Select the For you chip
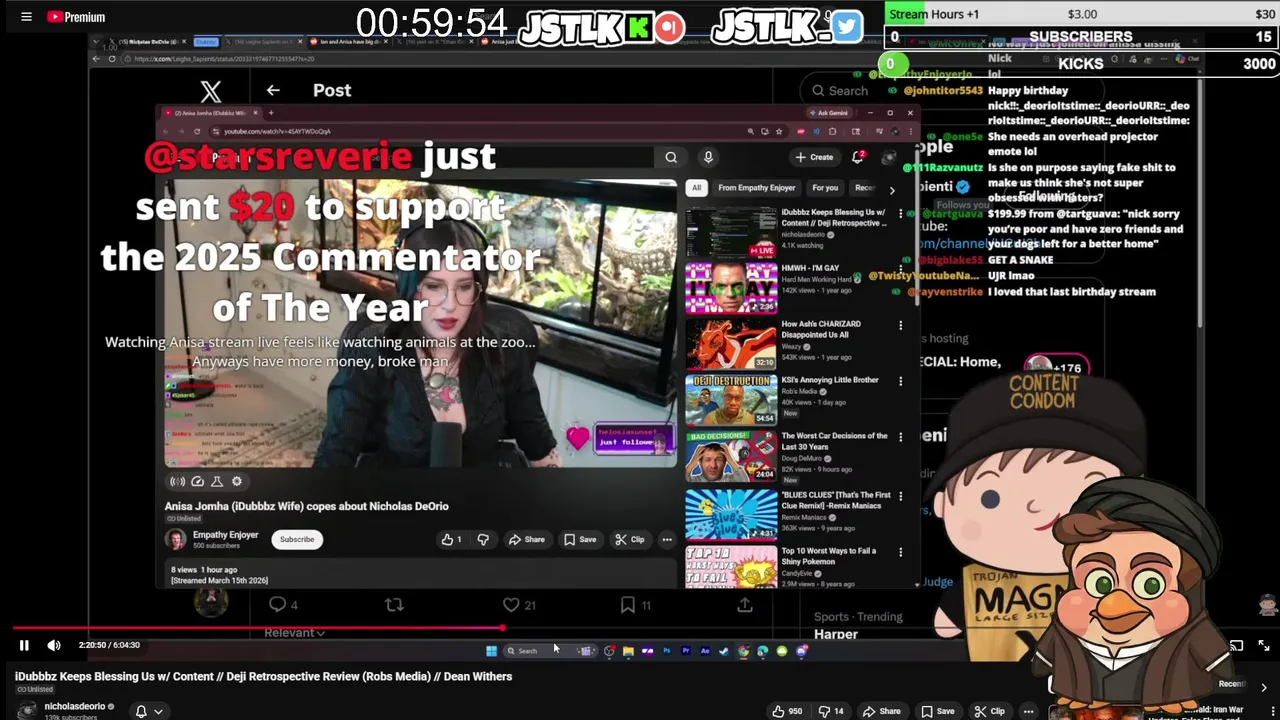The height and width of the screenshot is (720, 1280). click(825, 188)
